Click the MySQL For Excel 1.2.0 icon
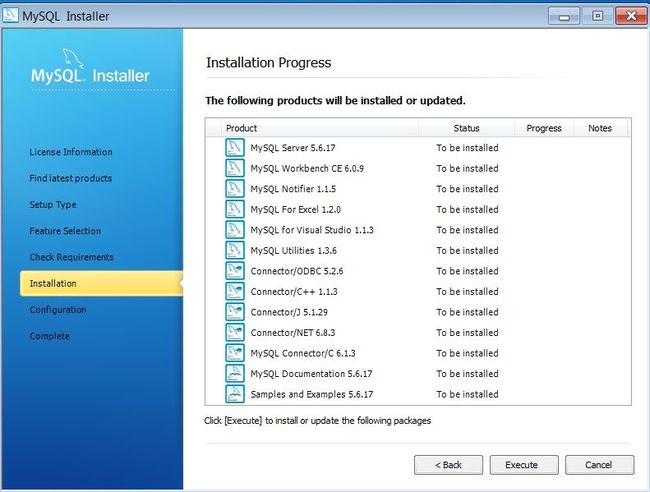 [235, 209]
